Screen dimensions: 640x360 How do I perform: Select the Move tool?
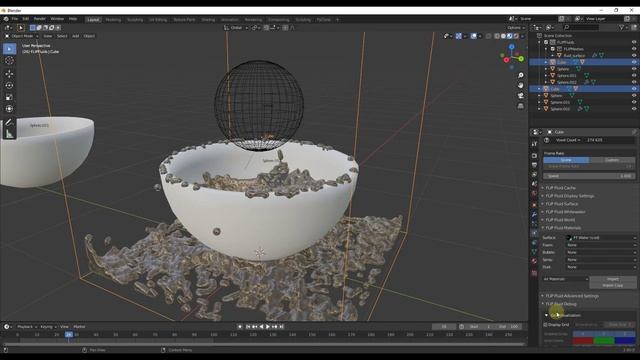[9, 74]
